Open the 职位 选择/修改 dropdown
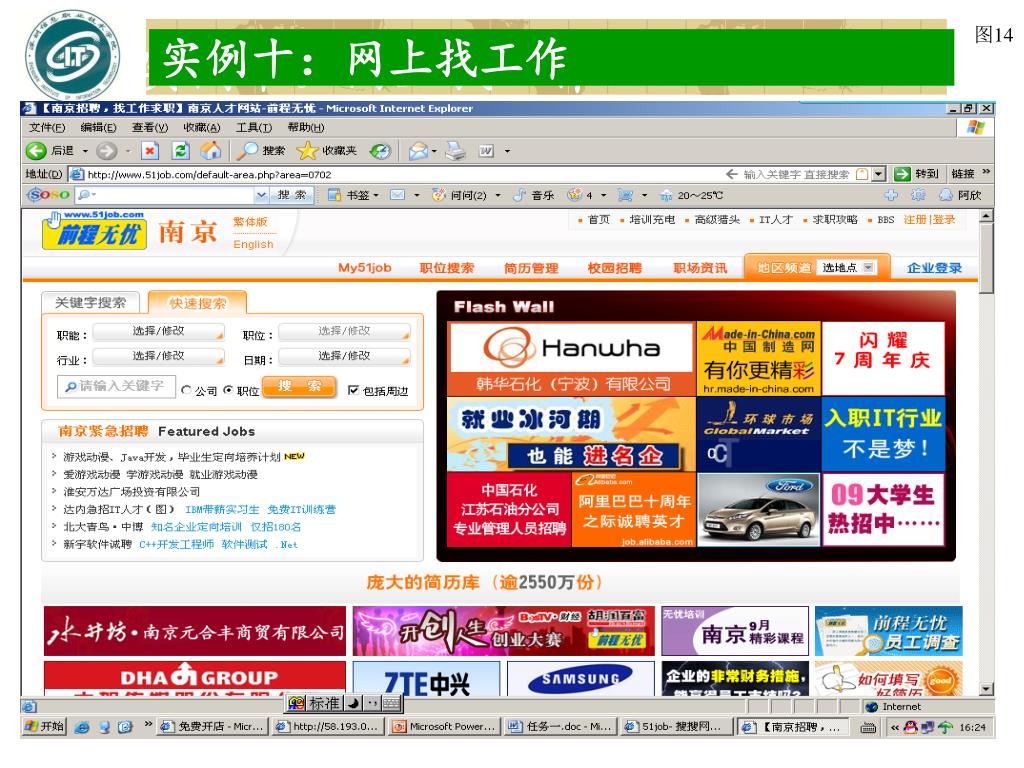 [345, 332]
